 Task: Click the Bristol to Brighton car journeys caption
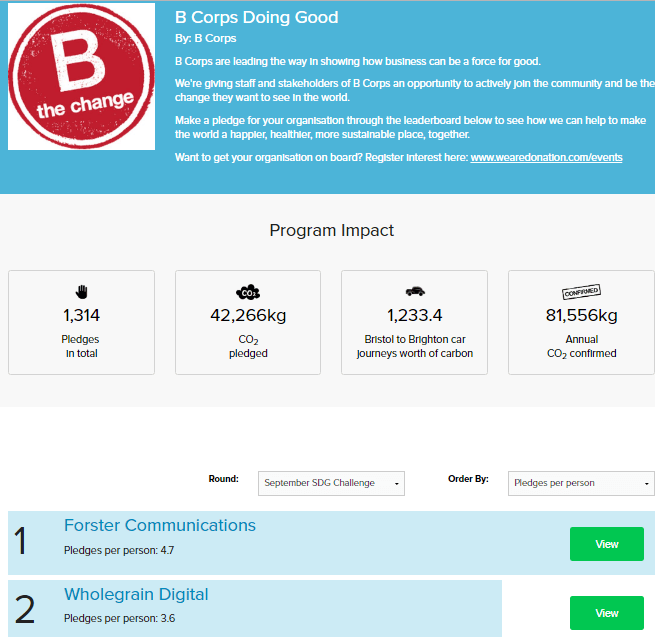click(x=415, y=346)
